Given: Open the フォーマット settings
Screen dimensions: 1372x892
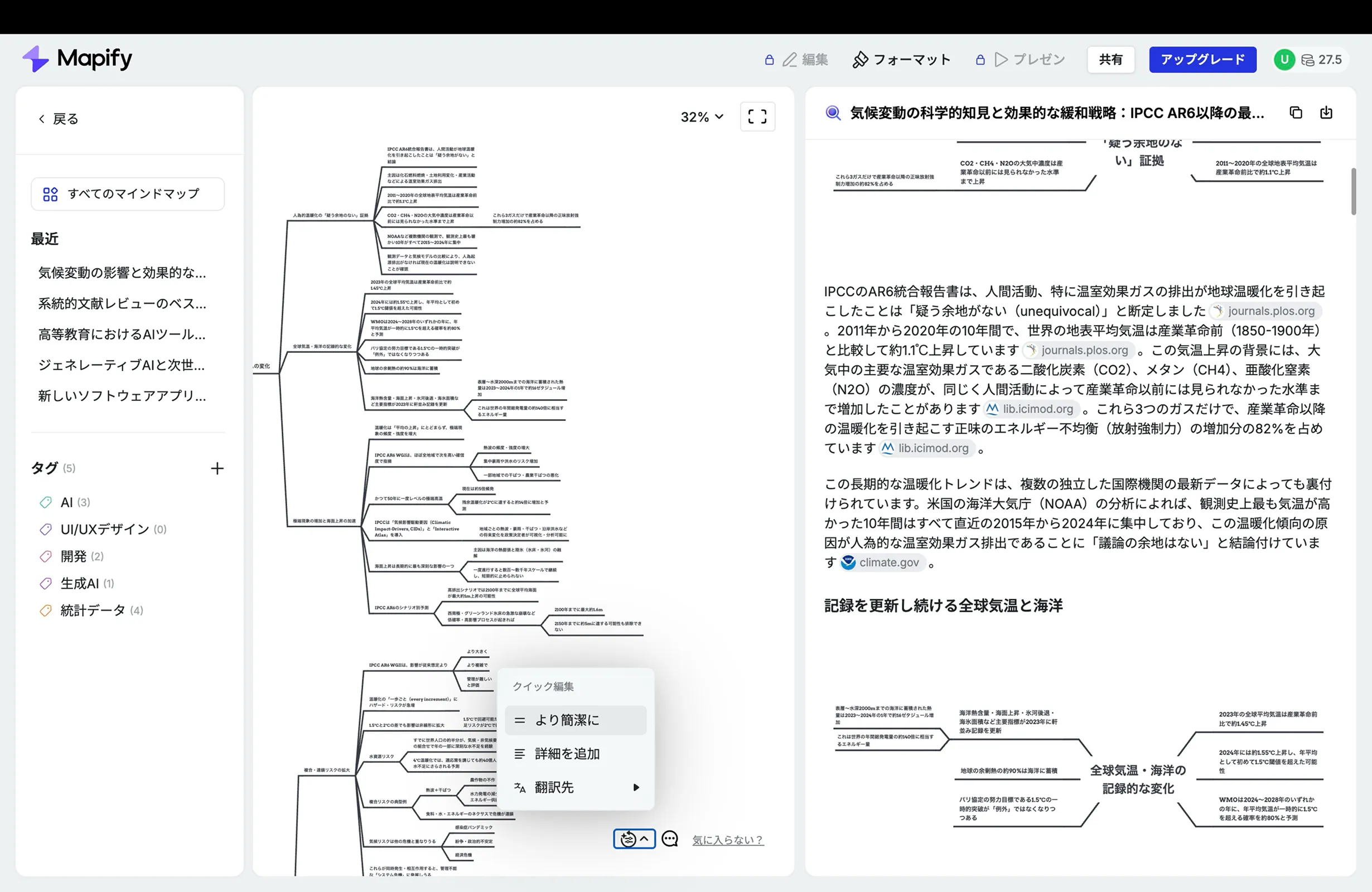Looking at the screenshot, I should (902, 59).
